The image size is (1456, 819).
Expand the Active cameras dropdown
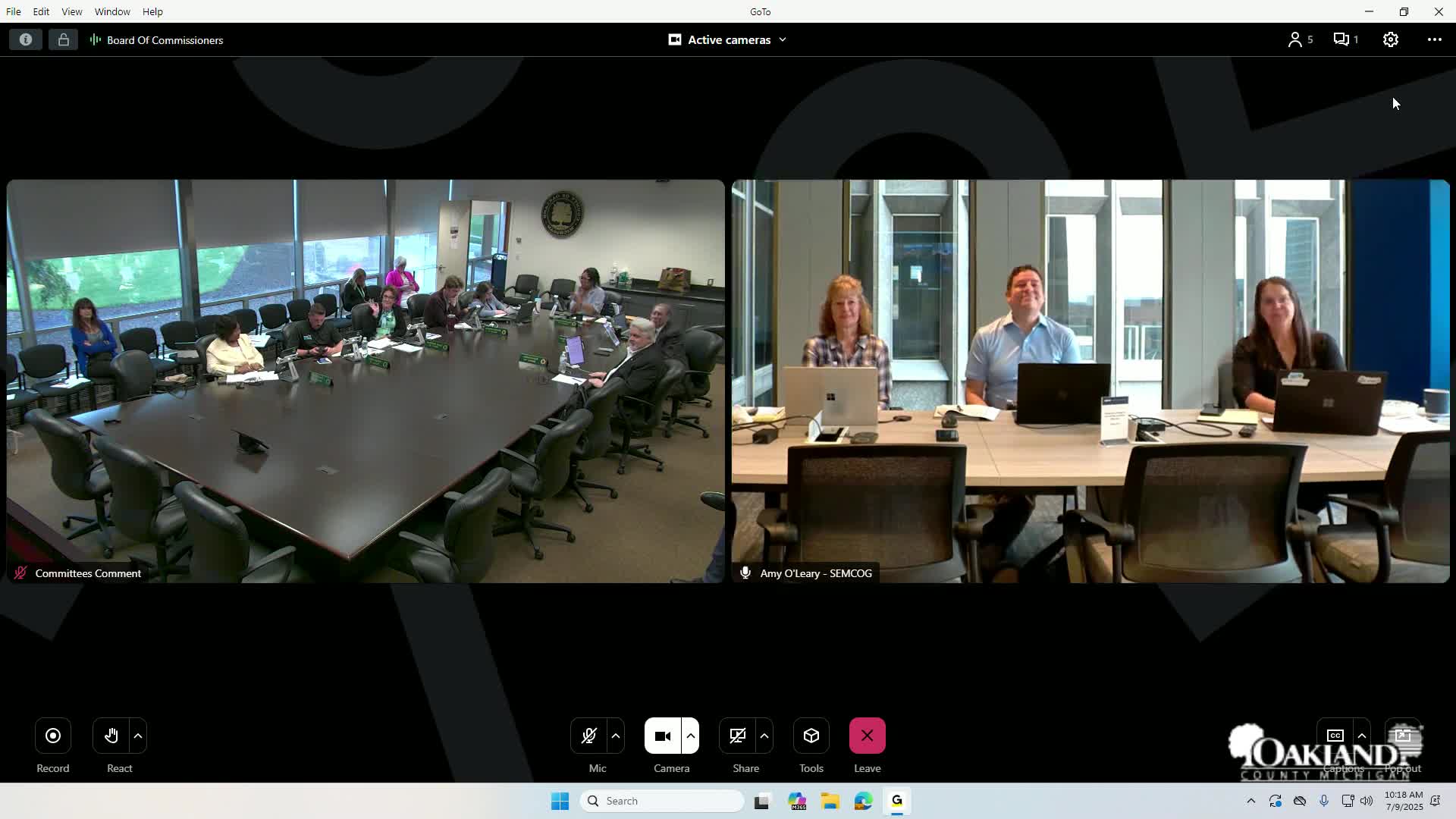pyautogui.click(x=728, y=39)
